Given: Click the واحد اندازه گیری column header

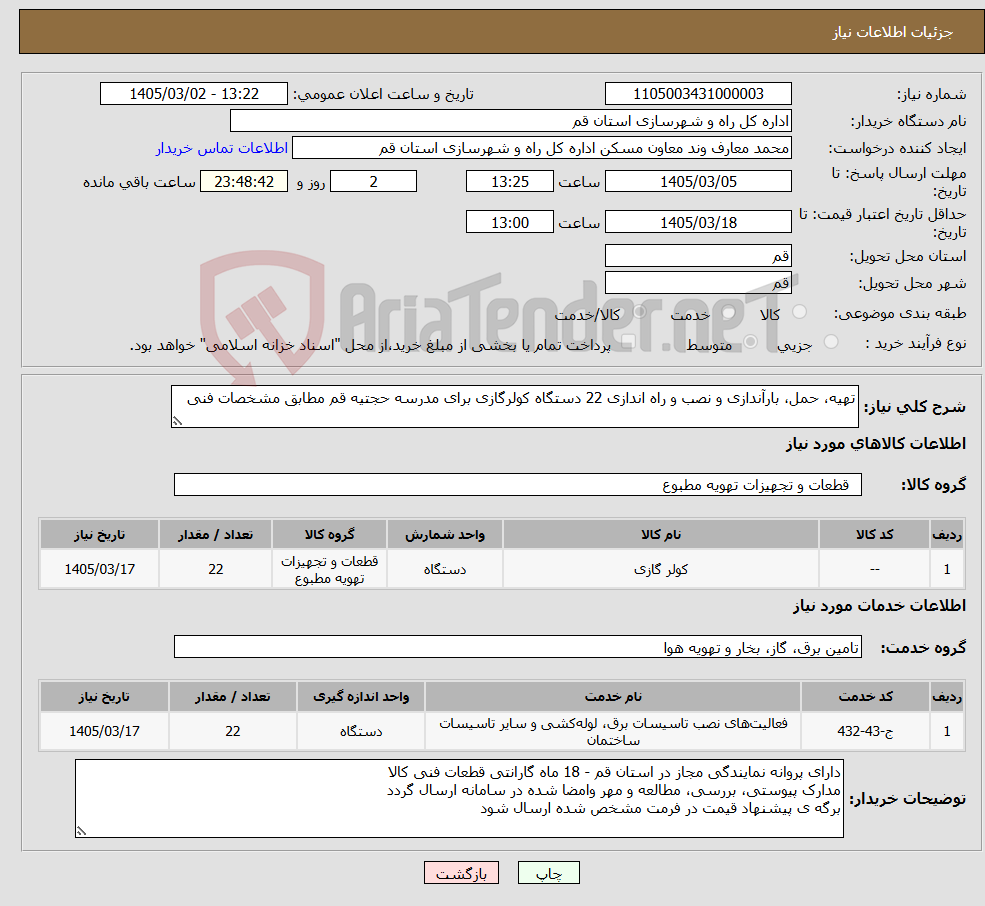Looking at the screenshot, I should (x=361, y=697).
